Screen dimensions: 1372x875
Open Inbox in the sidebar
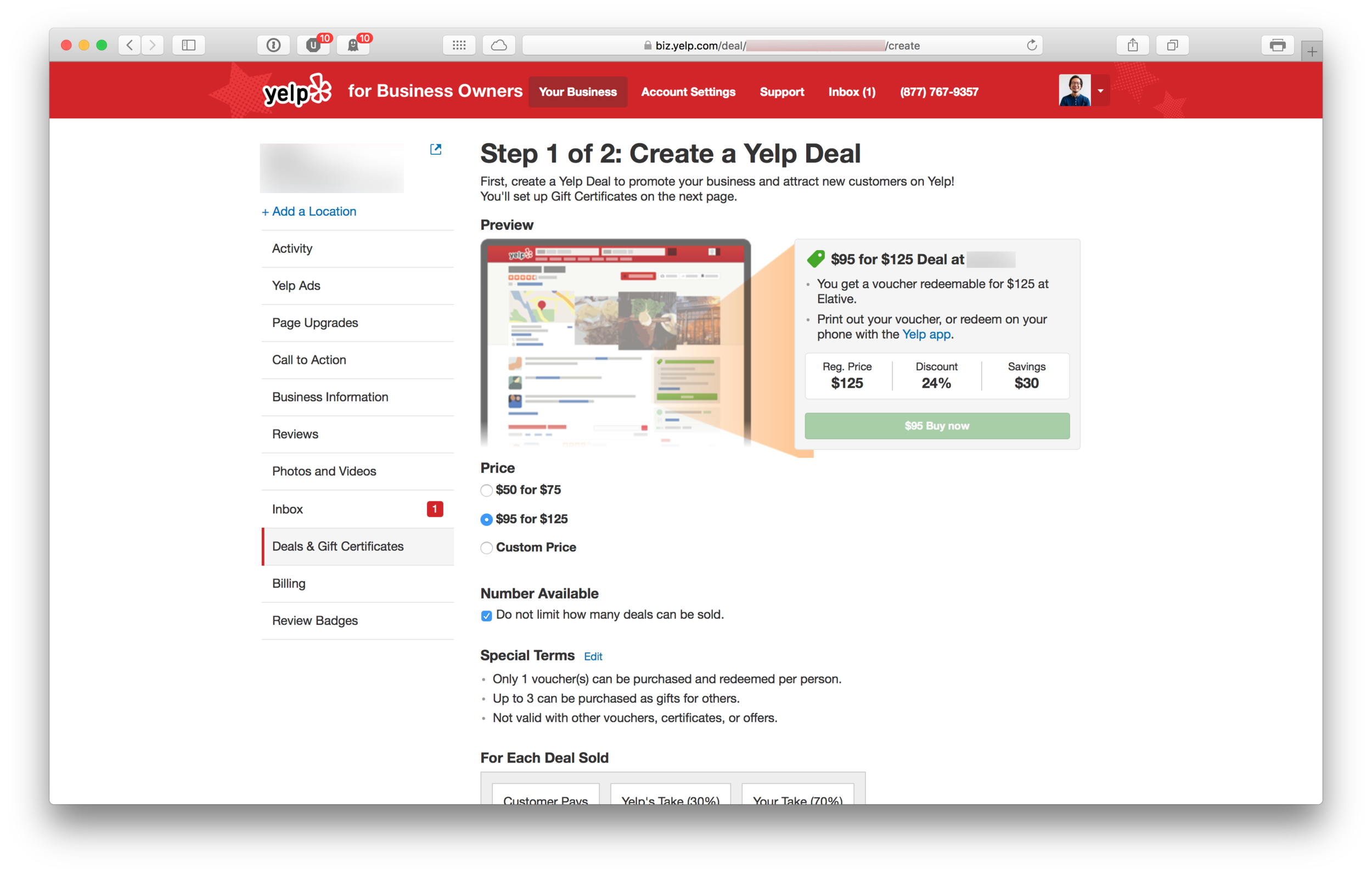point(358,509)
